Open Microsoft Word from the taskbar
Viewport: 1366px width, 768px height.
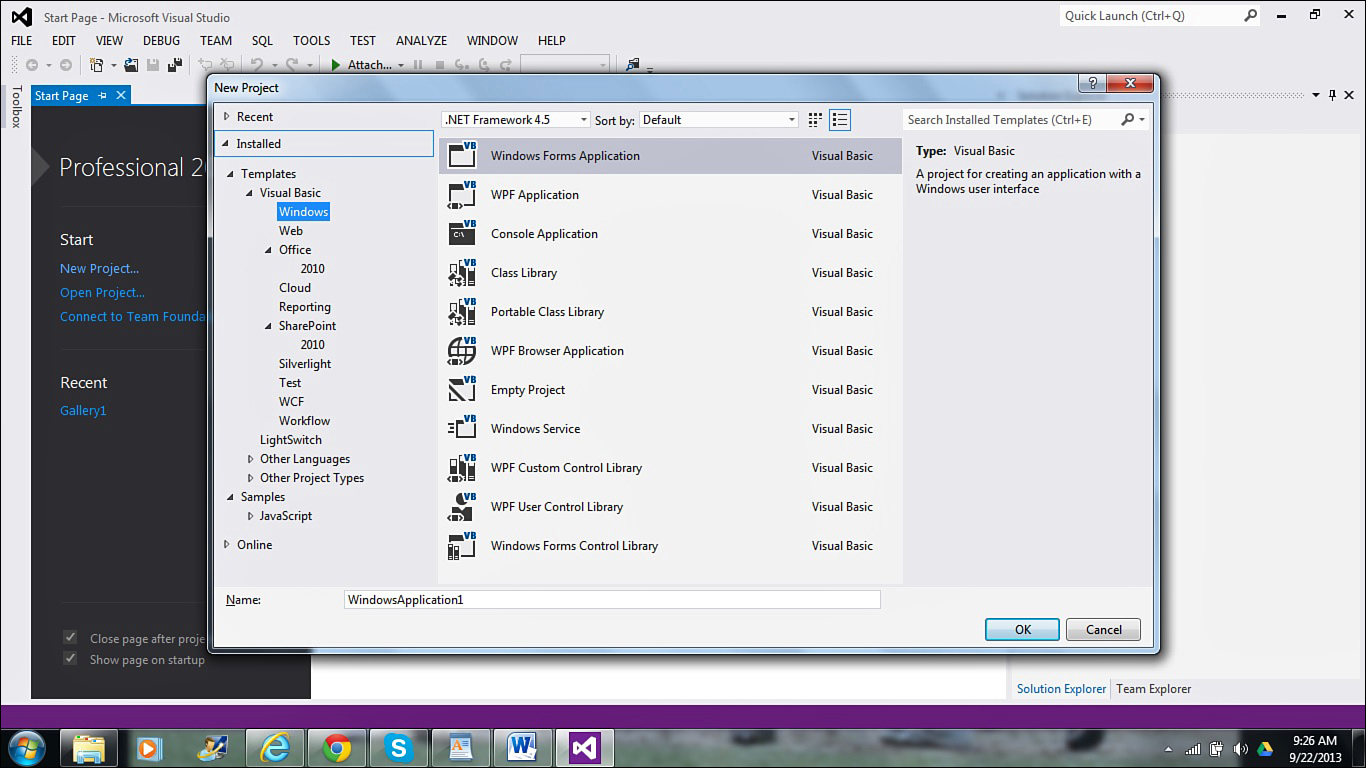pos(522,748)
